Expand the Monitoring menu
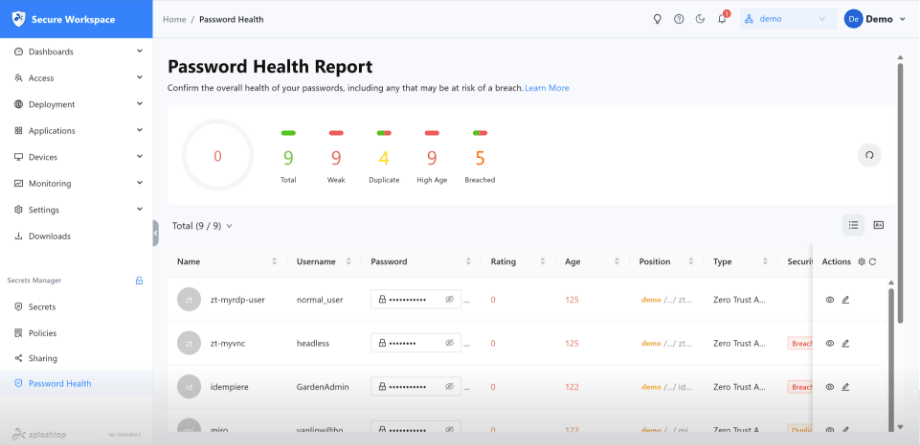920x445 pixels. point(76,184)
